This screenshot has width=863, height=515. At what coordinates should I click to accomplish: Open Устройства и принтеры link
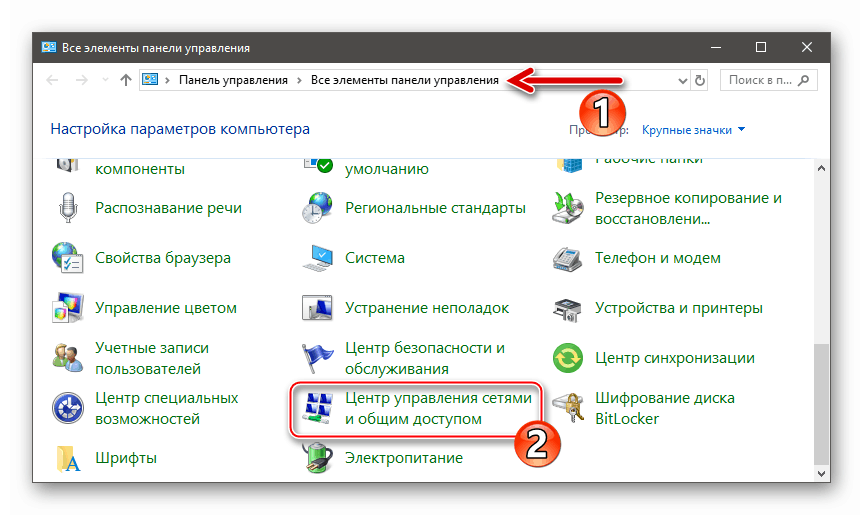(x=679, y=308)
